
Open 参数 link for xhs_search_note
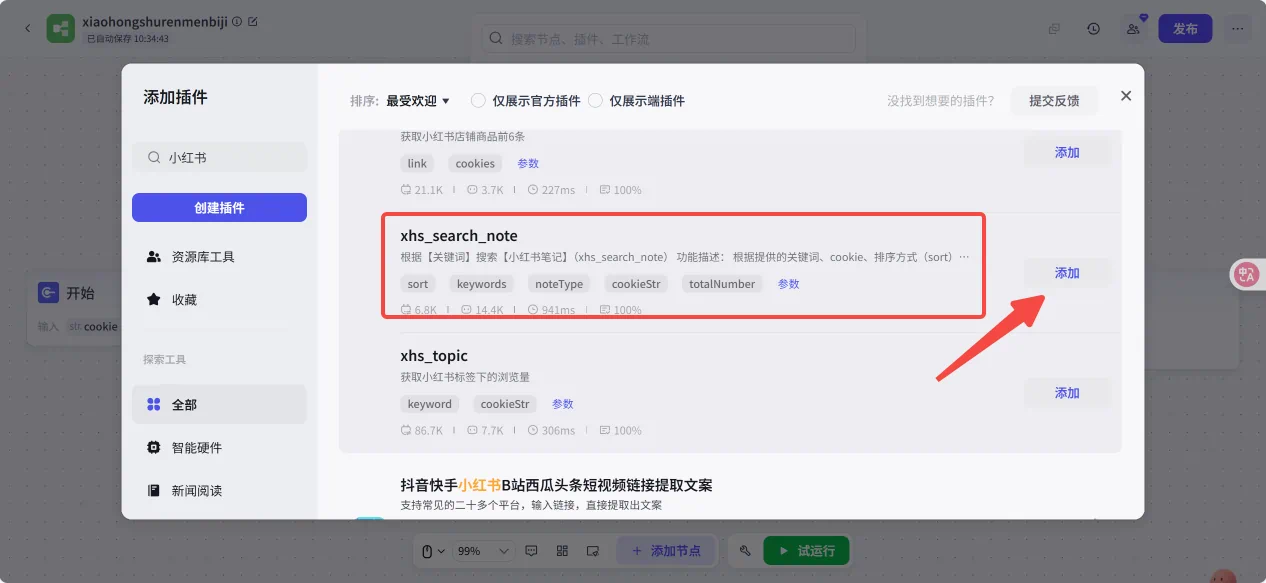(789, 284)
